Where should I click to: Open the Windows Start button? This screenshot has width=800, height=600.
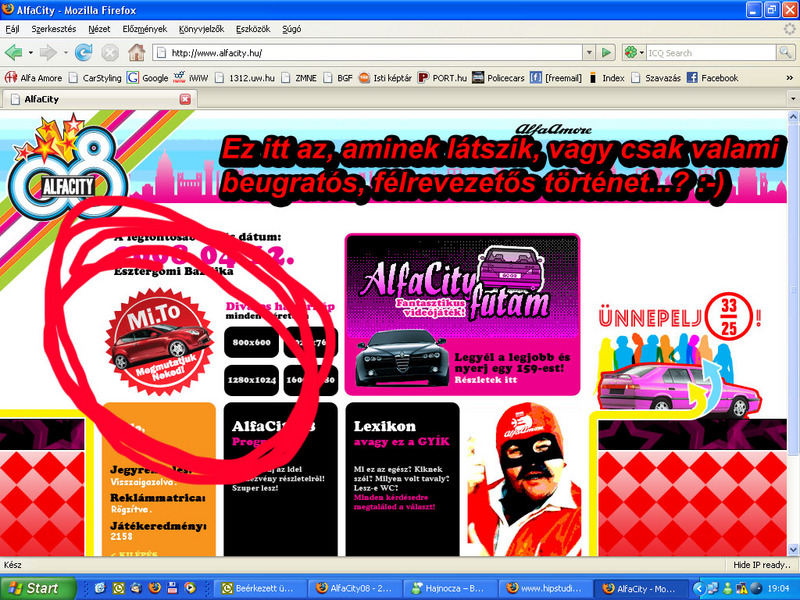[38, 588]
